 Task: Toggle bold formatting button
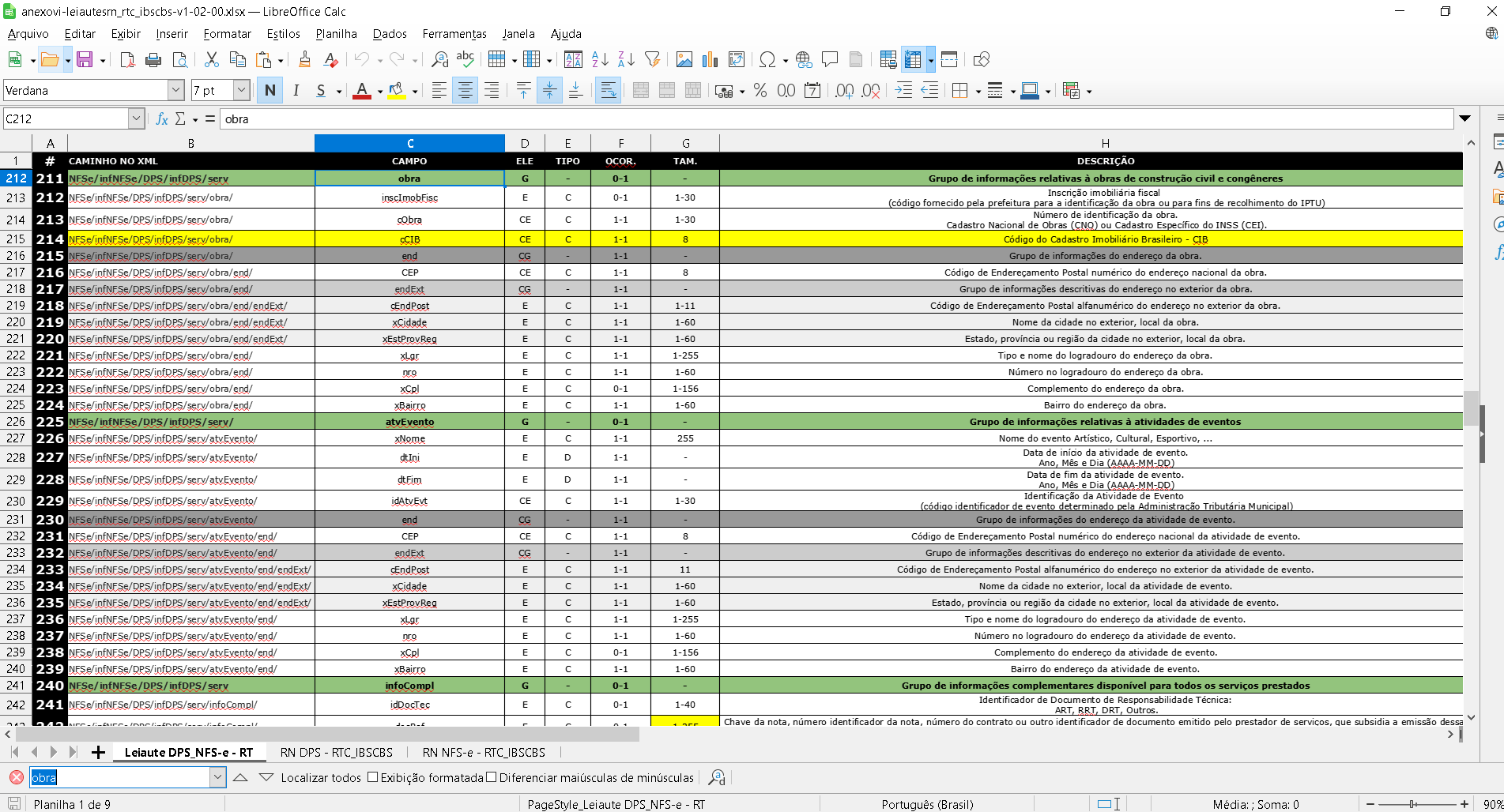(270, 91)
